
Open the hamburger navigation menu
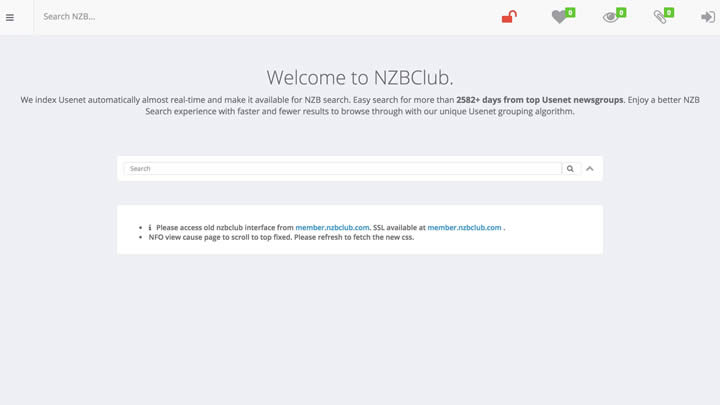[10, 17]
